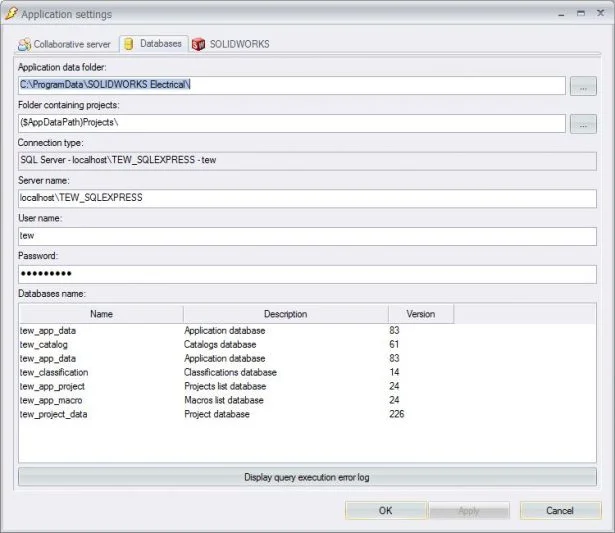Viewport: 615px width, 533px height.
Task: Sort by Version column header
Action: tap(420, 314)
